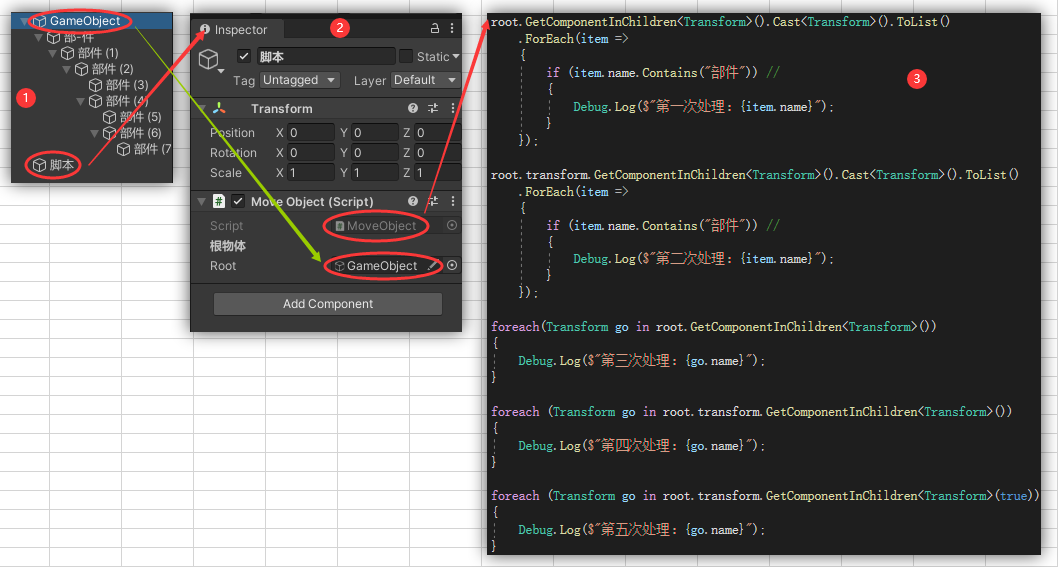Click the Move Object script hash icon
Screen dimensions: 1058x567
coord(219,201)
